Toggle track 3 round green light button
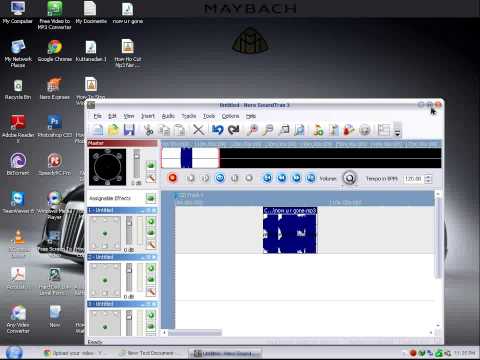 pos(151,315)
